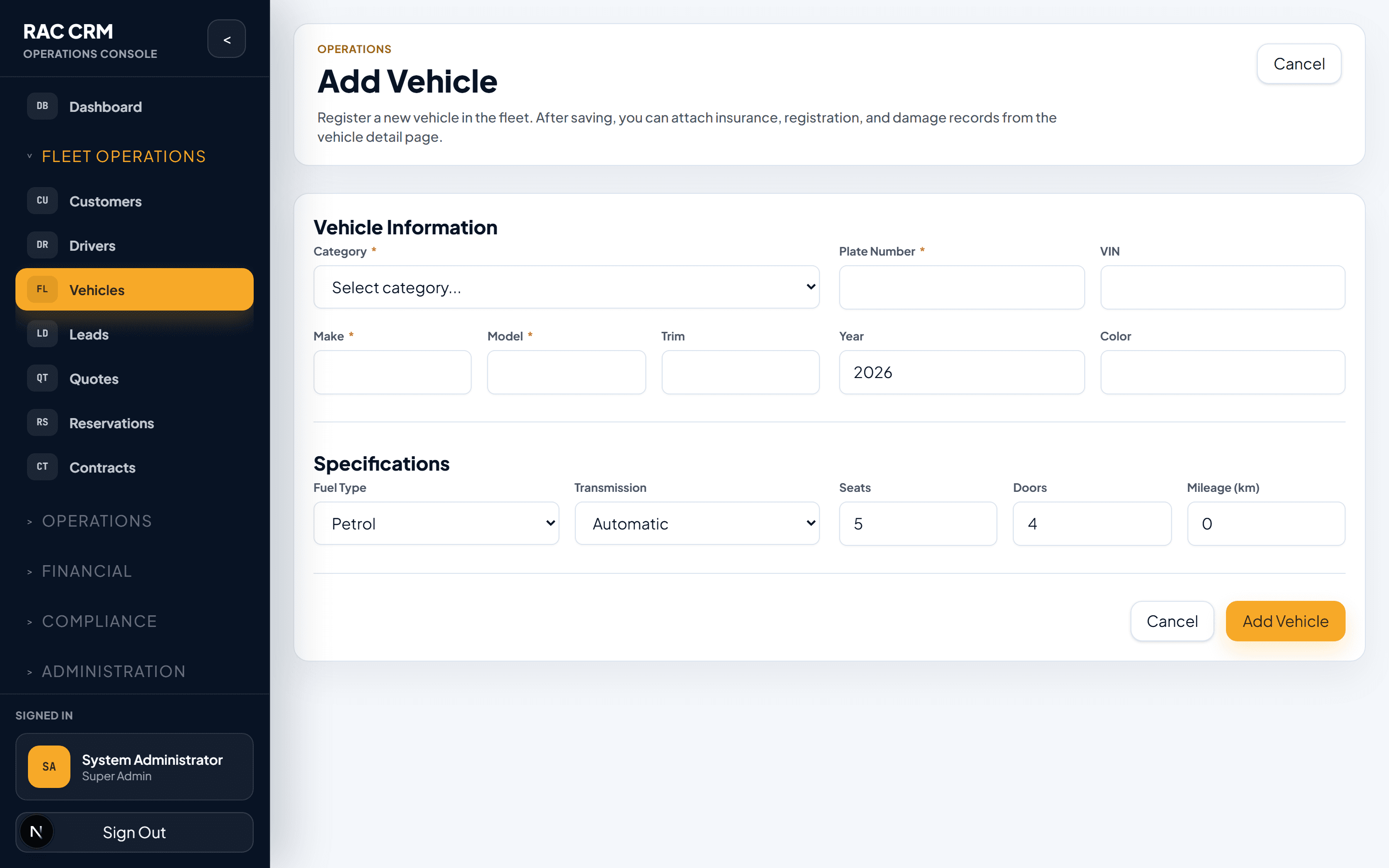Open Reservations from the sidebar
Image resolution: width=1389 pixels, height=868 pixels.
coord(134,423)
